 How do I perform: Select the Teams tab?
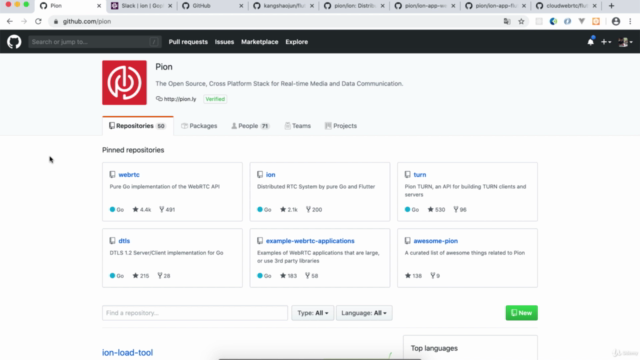click(x=298, y=126)
